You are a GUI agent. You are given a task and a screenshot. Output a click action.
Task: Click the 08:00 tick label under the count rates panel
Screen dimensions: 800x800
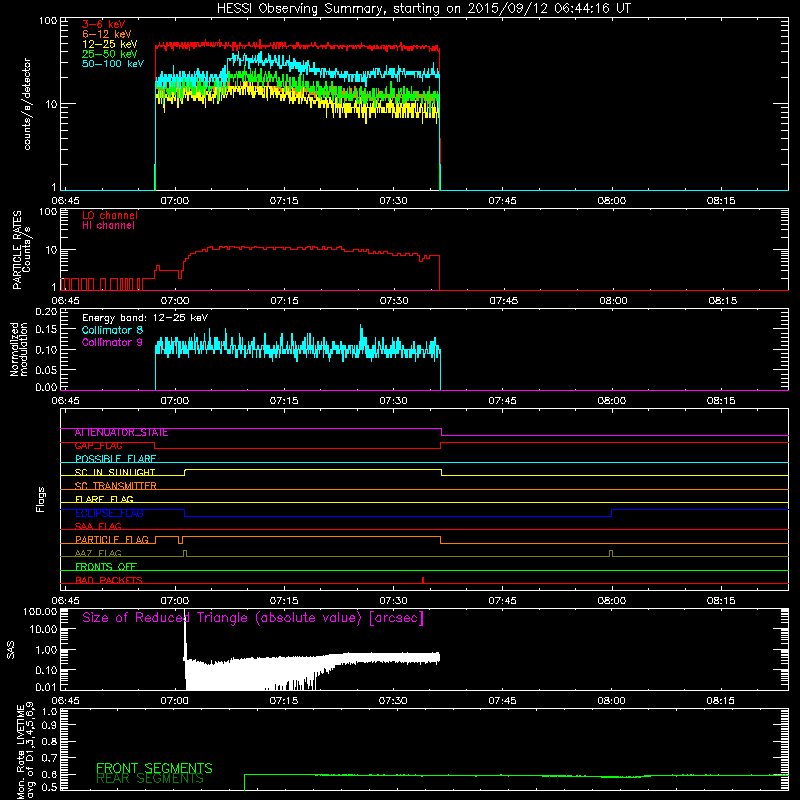pos(612,201)
